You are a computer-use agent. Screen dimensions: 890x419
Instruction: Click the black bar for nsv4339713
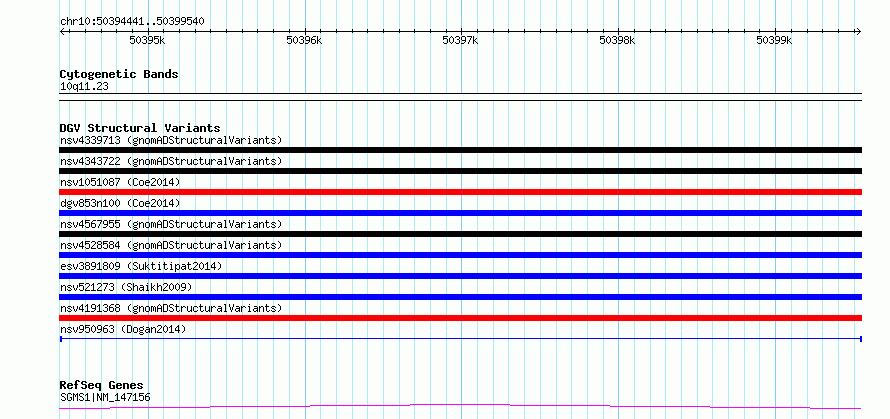coord(461,150)
